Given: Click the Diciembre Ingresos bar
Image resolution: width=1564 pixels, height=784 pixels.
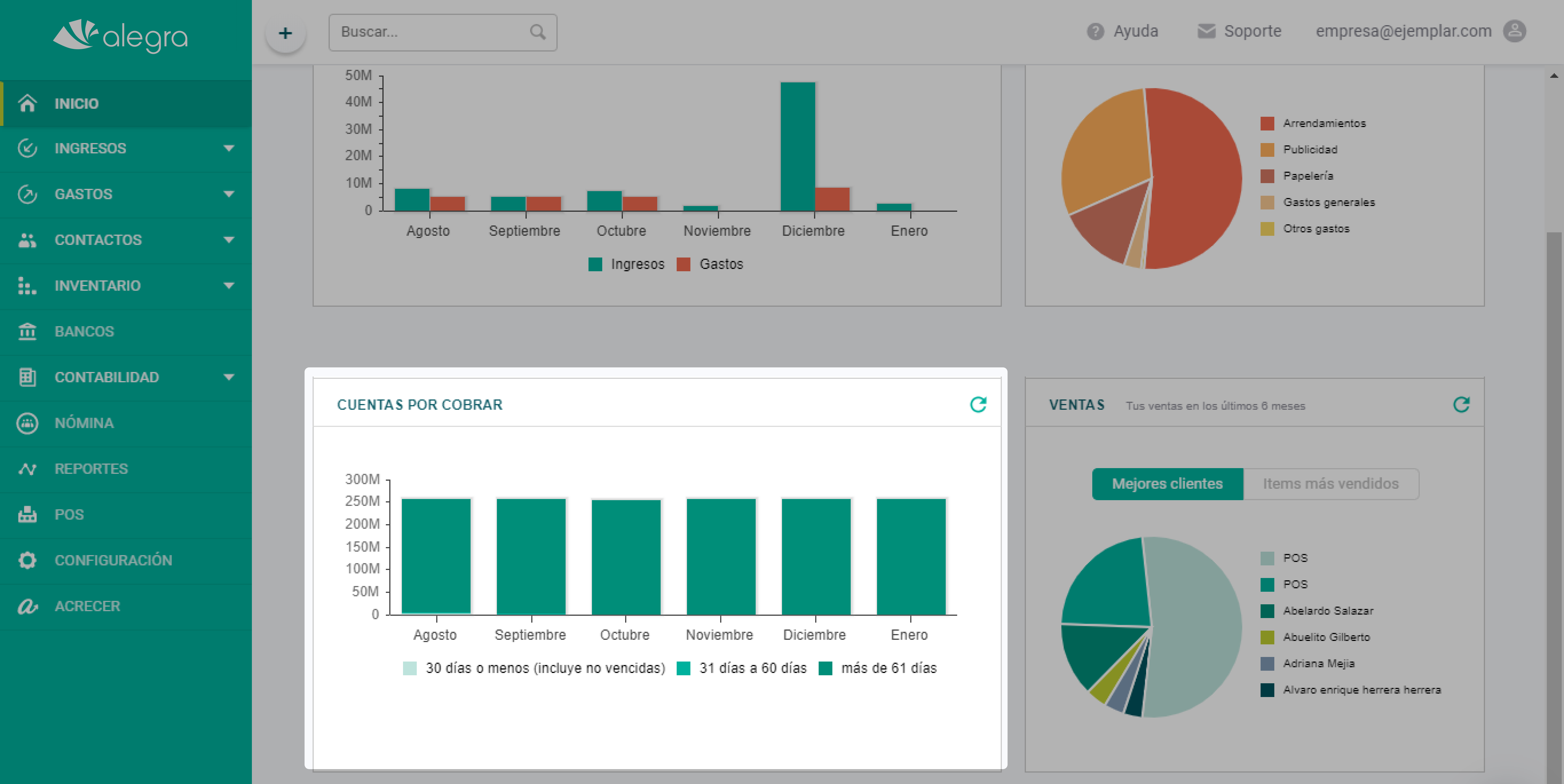Looking at the screenshot, I should tap(797, 146).
